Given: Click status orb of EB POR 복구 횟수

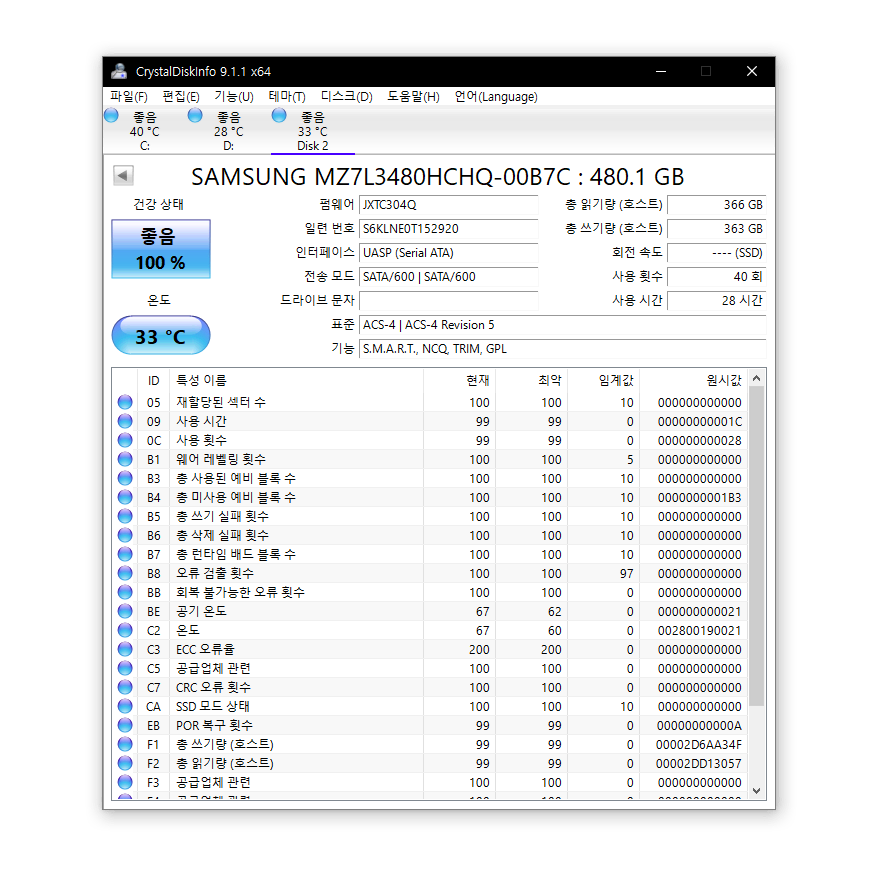Looking at the screenshot, I should [x=125, y=726].
